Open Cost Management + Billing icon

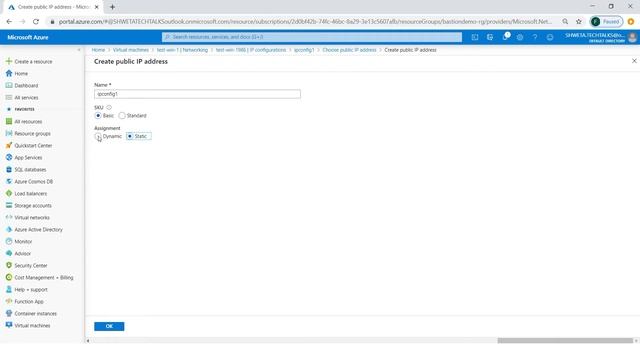point(9,277)
